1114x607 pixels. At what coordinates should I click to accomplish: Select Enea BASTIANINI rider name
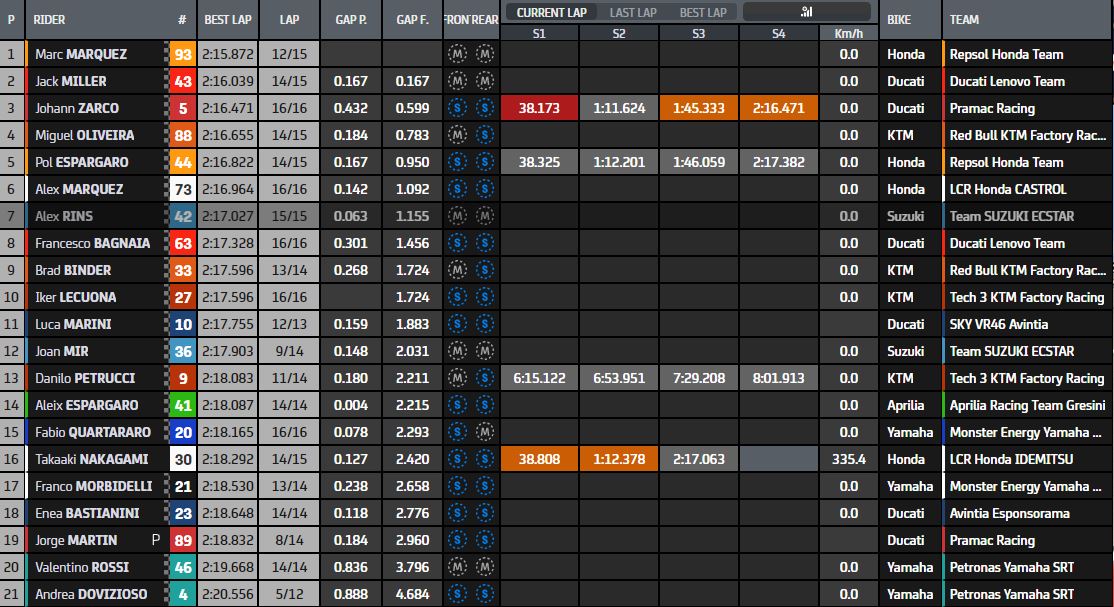pyautogui.click(x=87, y=513)
